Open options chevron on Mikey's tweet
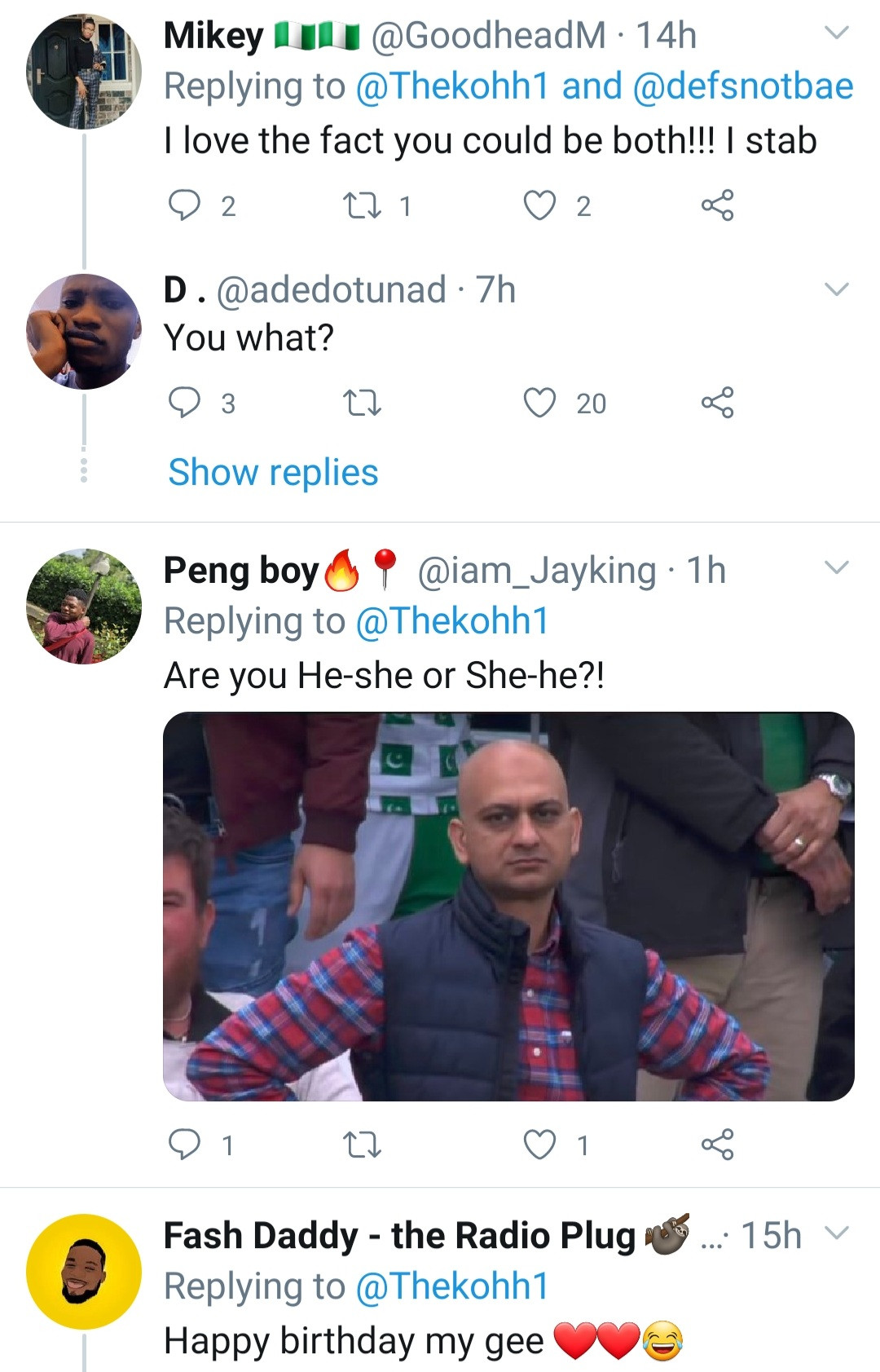The width and height of the screenshot is (880, 1372). 837,33
